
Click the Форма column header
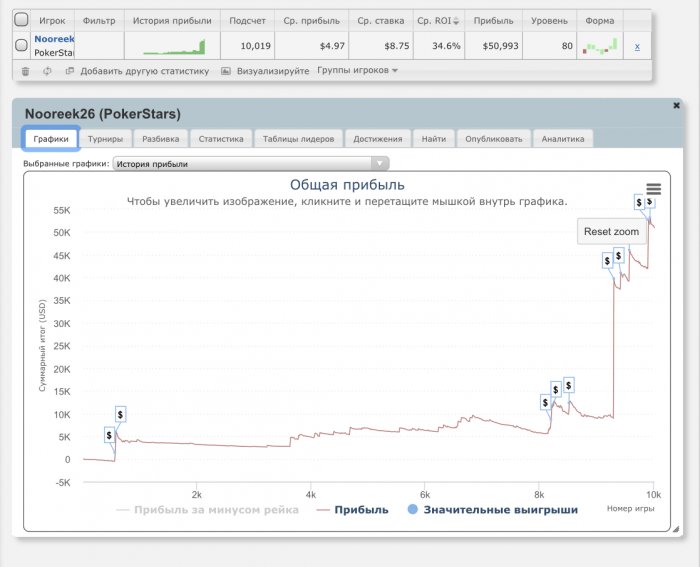pyautogui.click(x=600, y=21)
